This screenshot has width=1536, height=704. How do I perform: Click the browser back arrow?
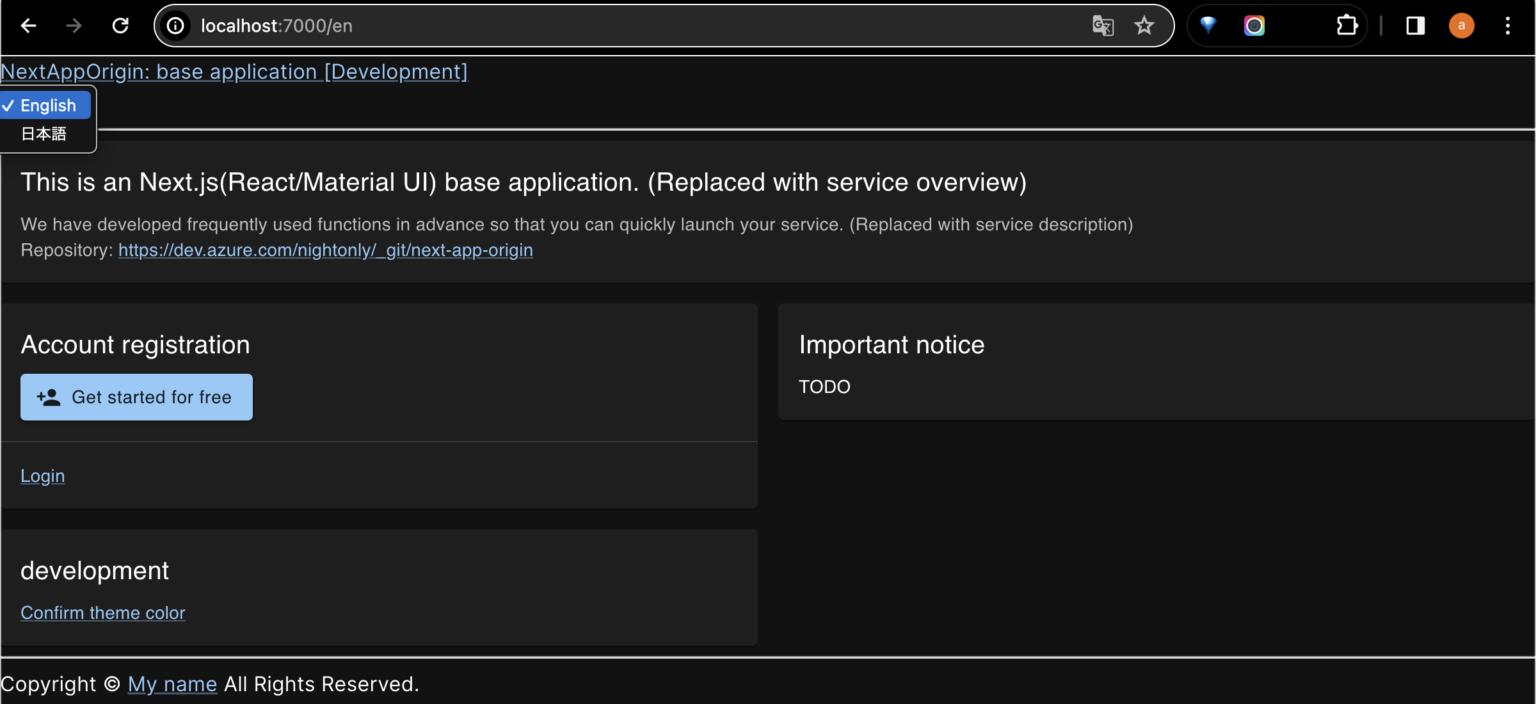pyautogui.click(x=28, y=26)
